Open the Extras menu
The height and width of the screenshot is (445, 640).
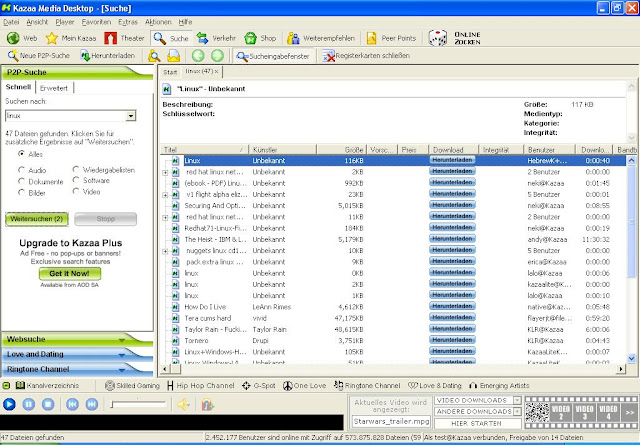128,22
